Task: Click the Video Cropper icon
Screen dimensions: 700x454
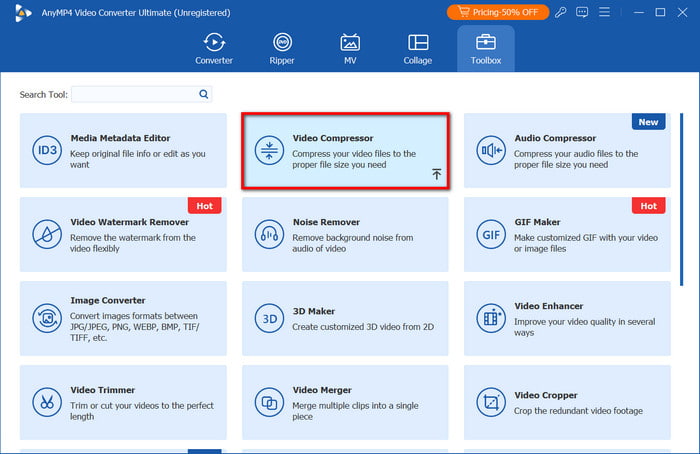Action: point(491,402)
